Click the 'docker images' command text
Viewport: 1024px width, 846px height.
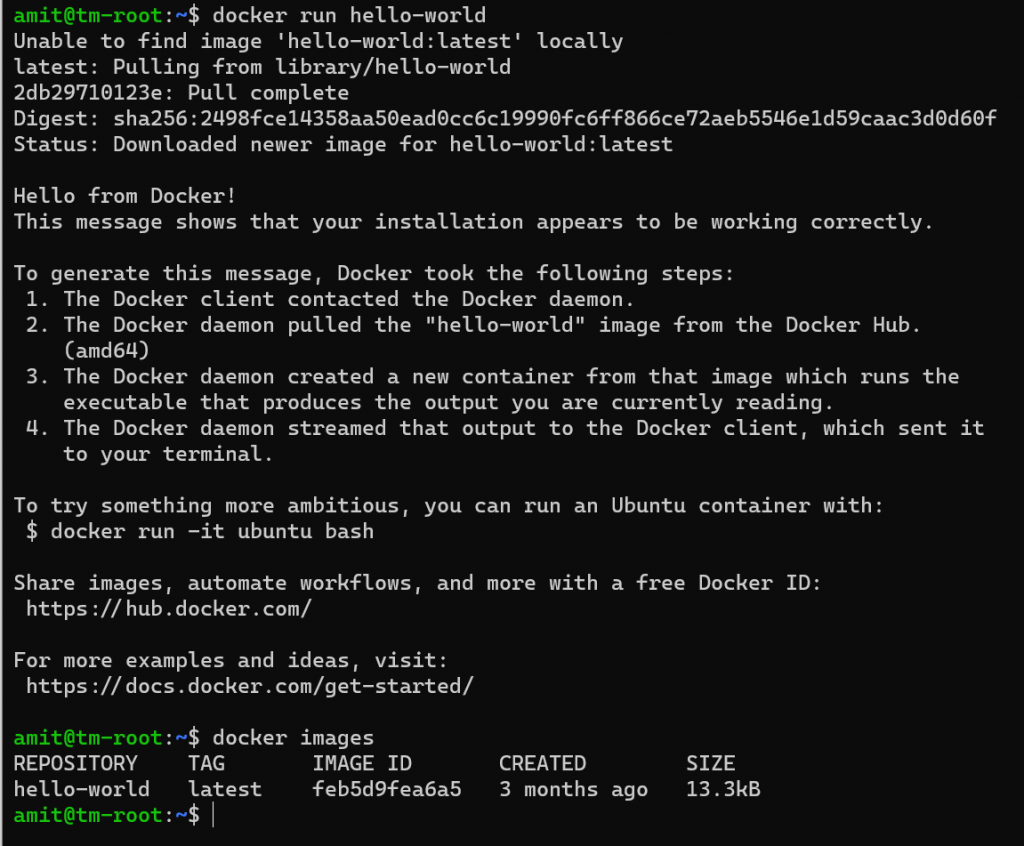[293, 738]
